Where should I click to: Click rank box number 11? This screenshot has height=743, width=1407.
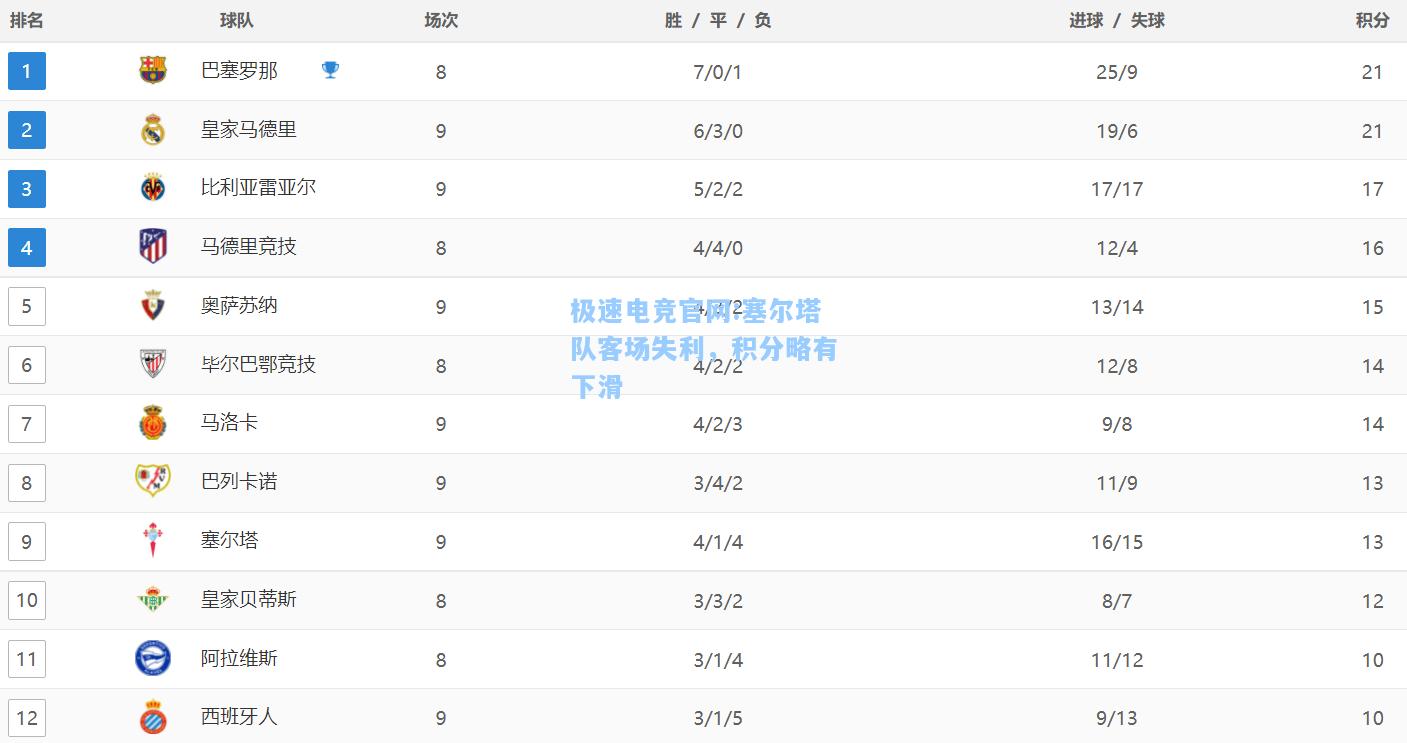coord(27,659)
